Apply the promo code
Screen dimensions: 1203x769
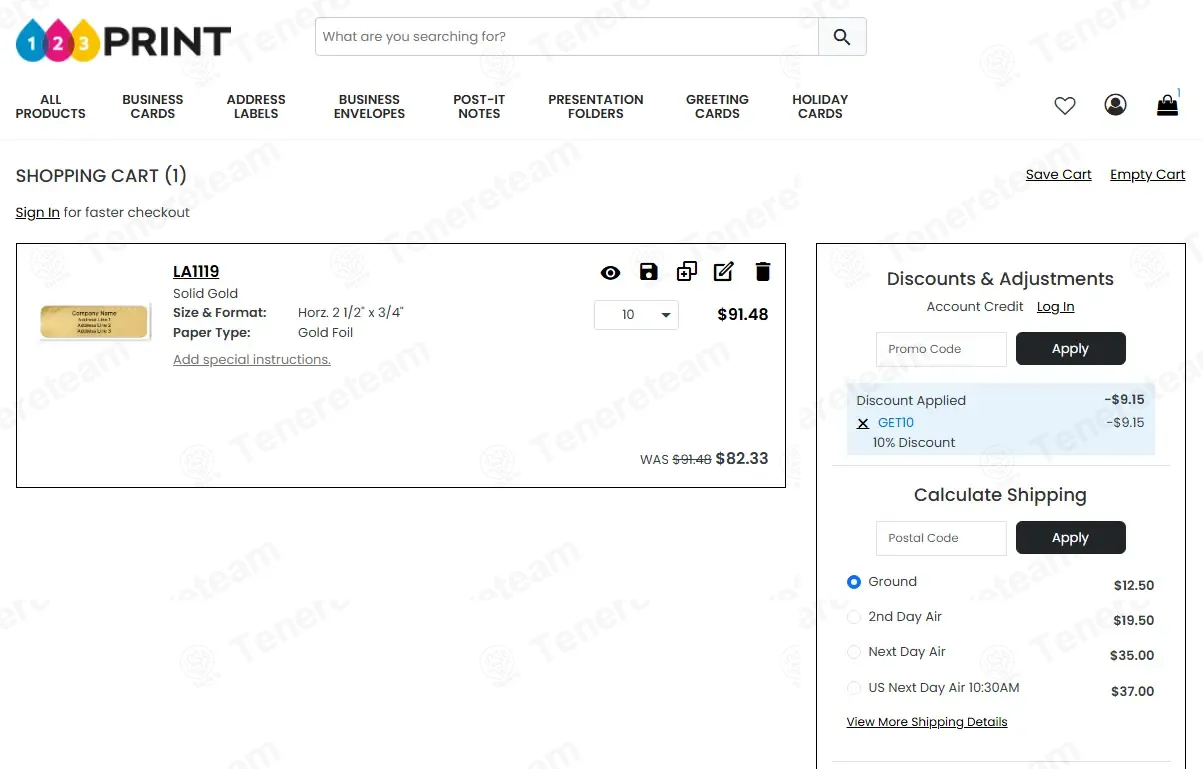1070,349
